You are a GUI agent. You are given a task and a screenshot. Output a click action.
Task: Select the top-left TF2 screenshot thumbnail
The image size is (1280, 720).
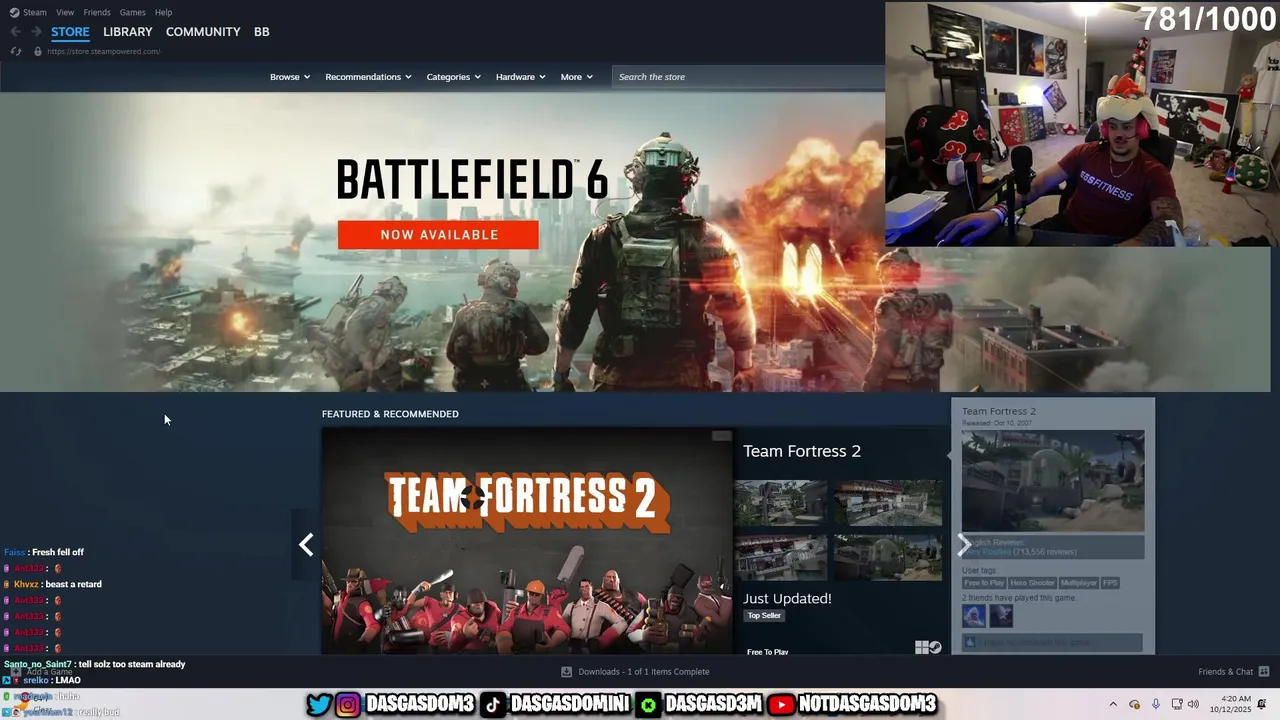tap(781, 502)
